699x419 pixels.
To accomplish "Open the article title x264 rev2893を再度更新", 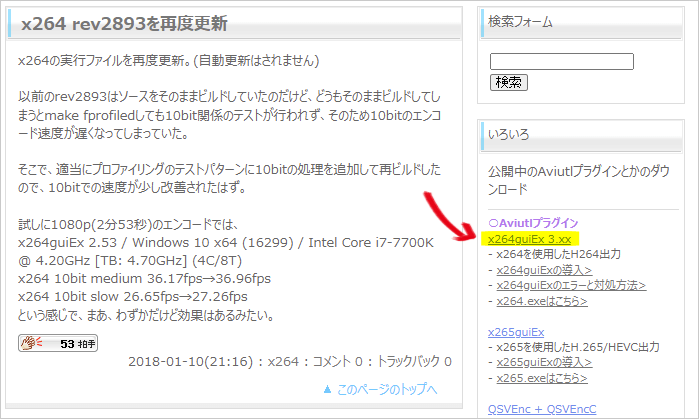I will 124,24.
